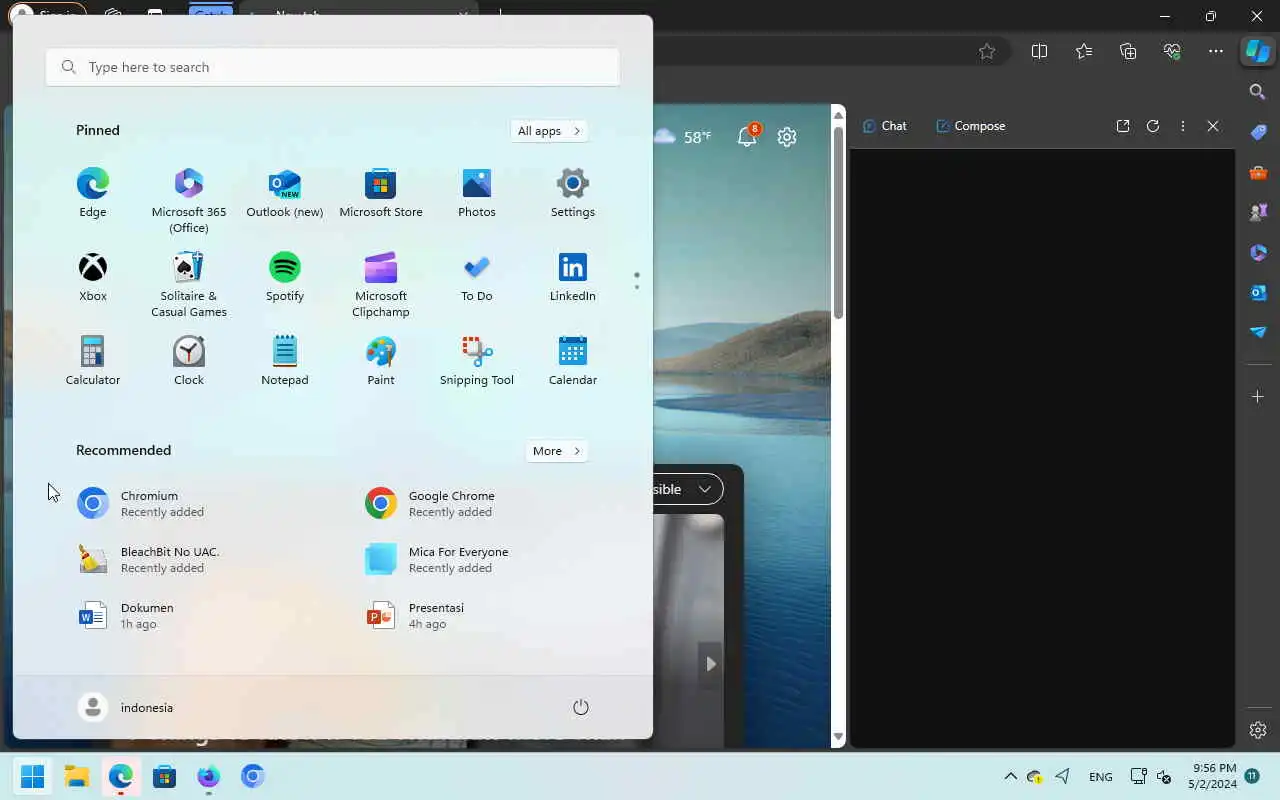
Task: Open new tab page settings gear
Action: pos(787,137)
